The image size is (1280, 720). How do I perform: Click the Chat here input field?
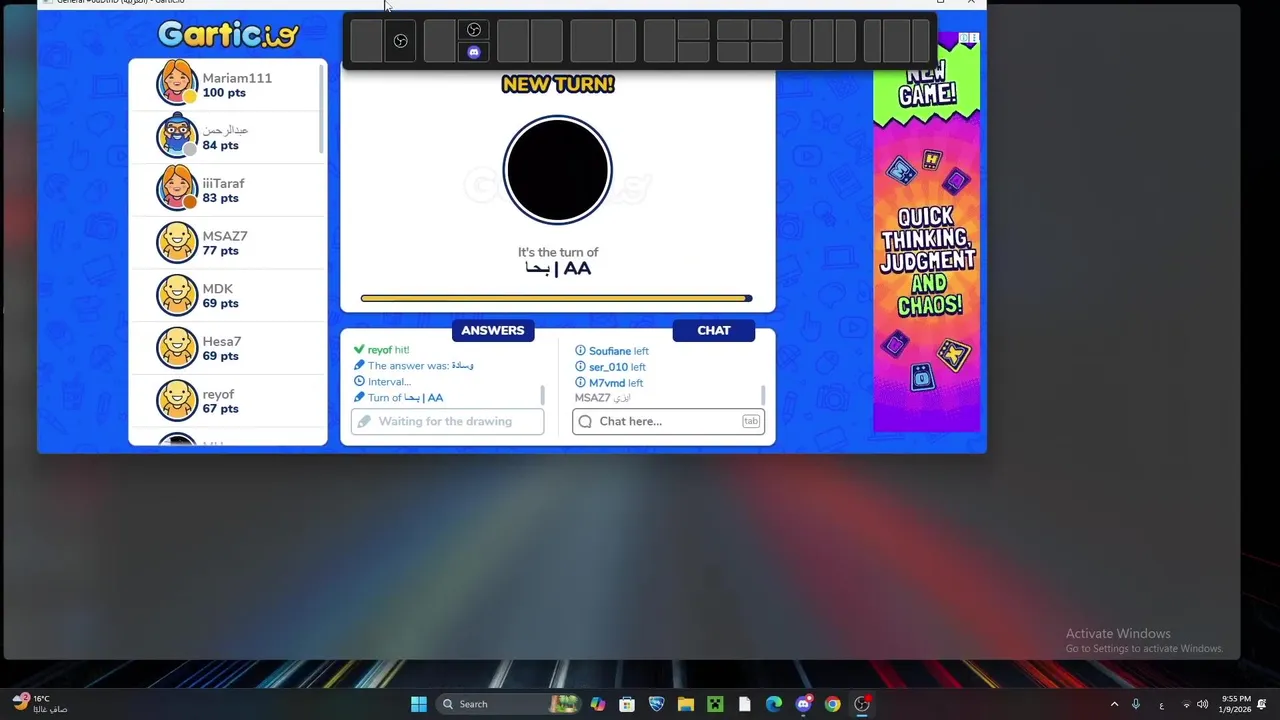(x=668, y=421)
